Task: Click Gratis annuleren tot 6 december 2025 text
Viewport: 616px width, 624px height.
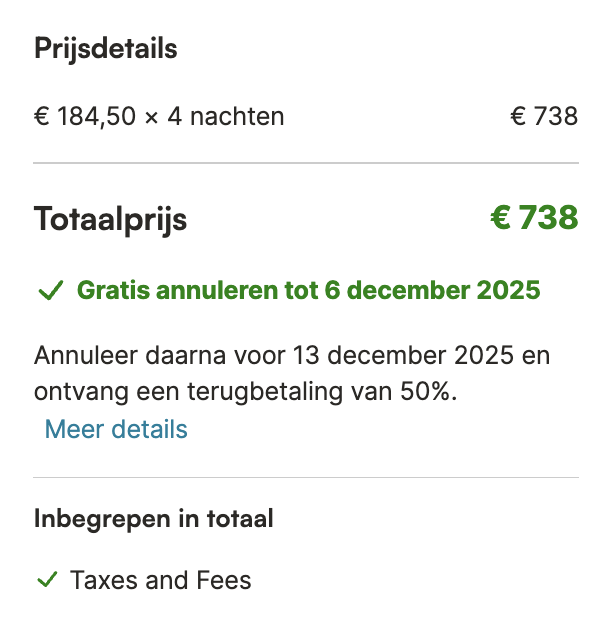Action: [309, 291]
